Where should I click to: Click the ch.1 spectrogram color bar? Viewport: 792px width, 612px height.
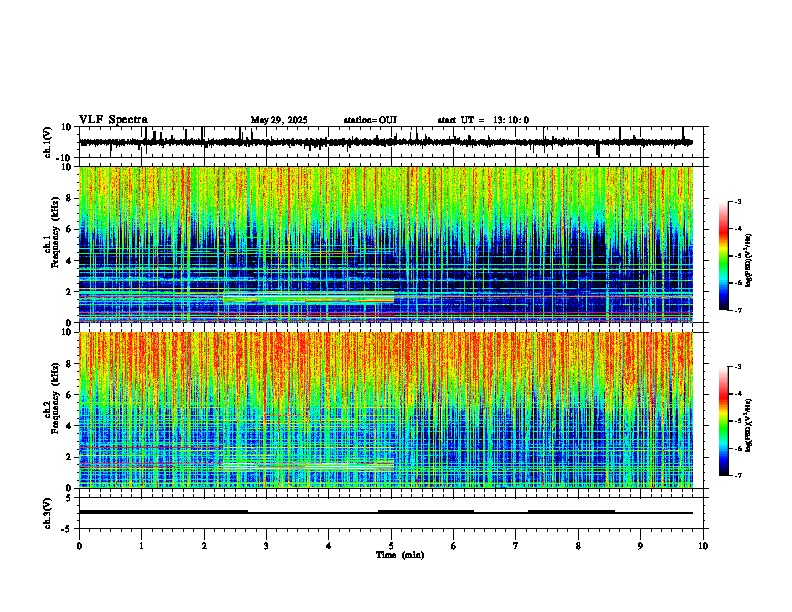[724, 256]
